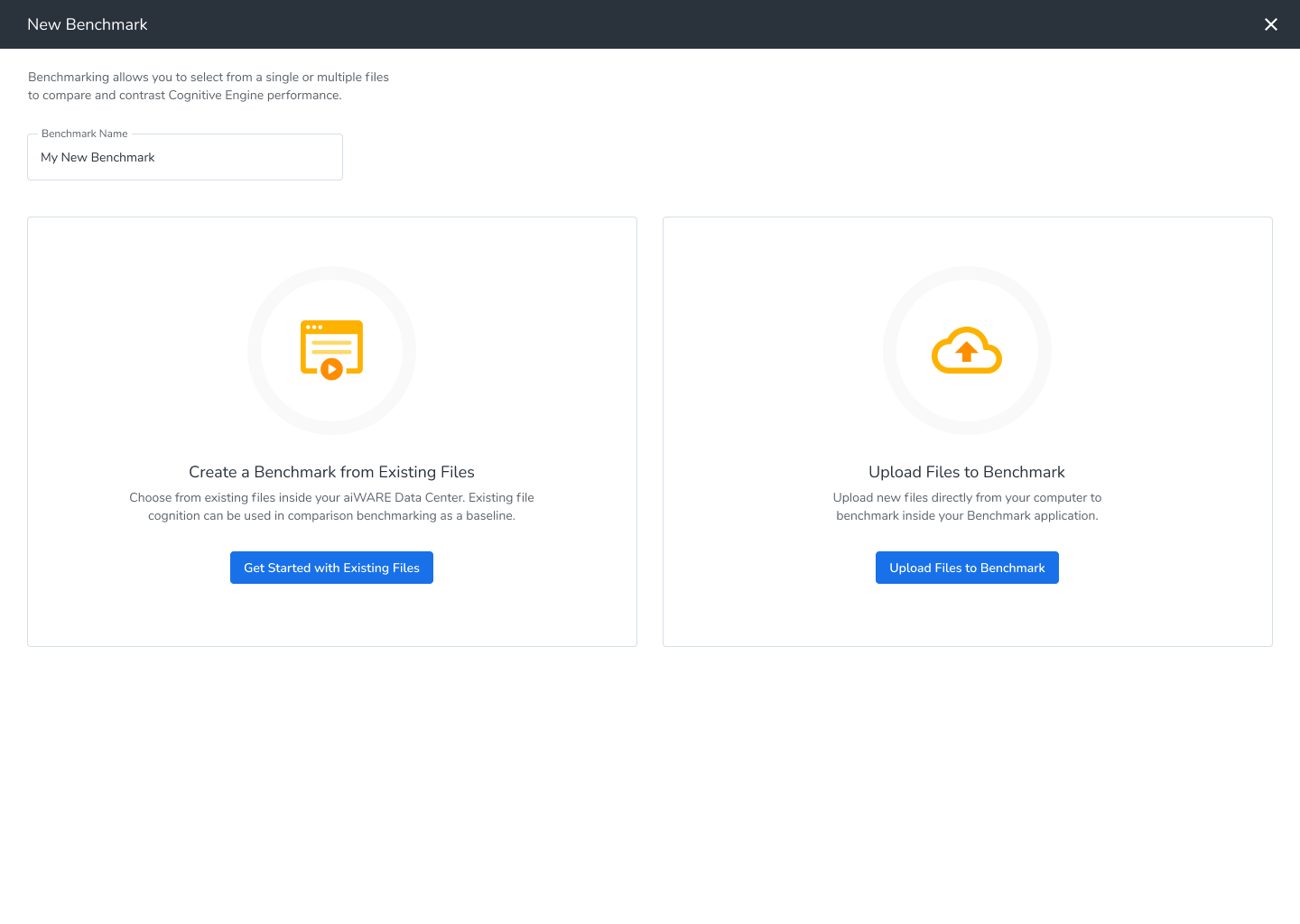Close the New Benchmark dialog
This screenshot has width=1300, height=924.
tap(1270, 24)
